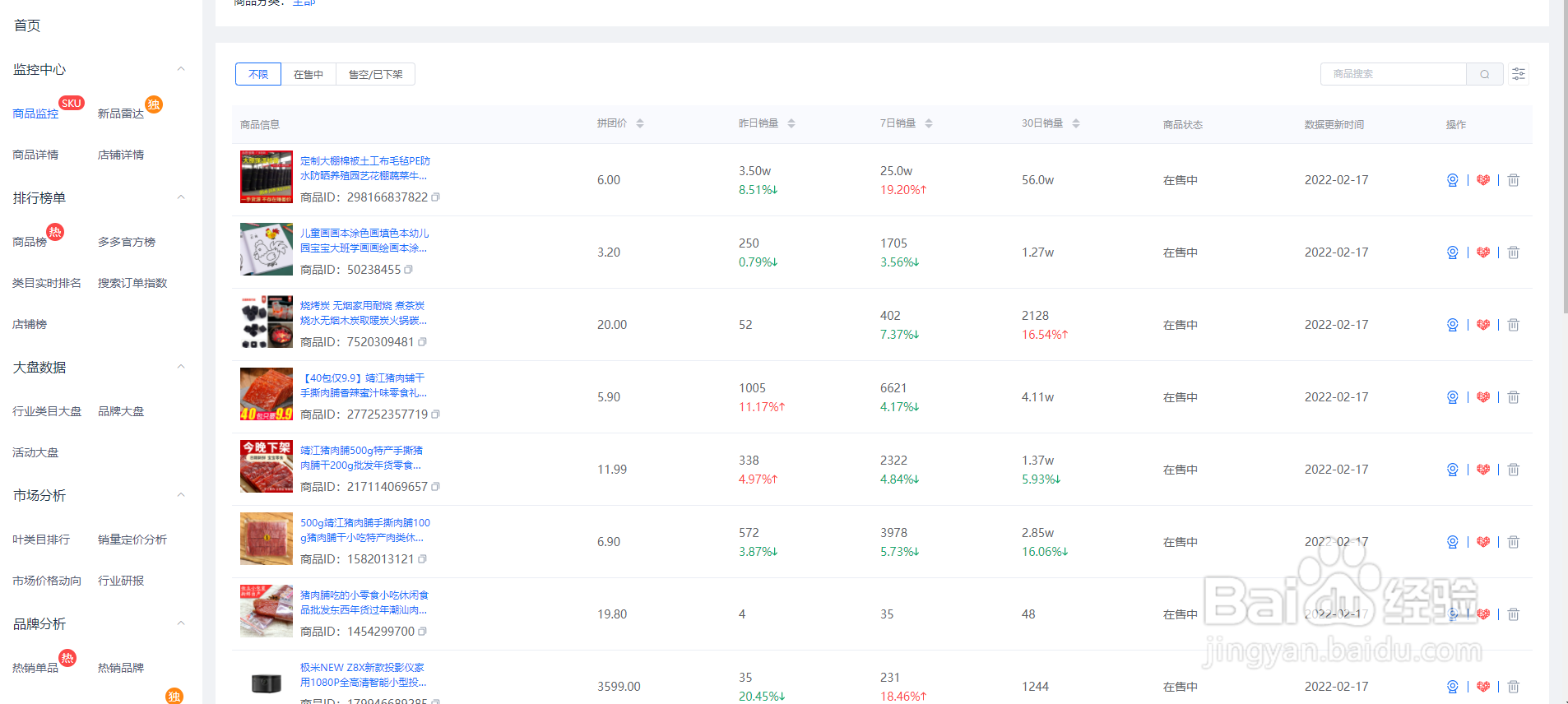Click the monitor icon for product 277252357719
The height and width of the screenshot is (704, 1568).
point(1452,397)
